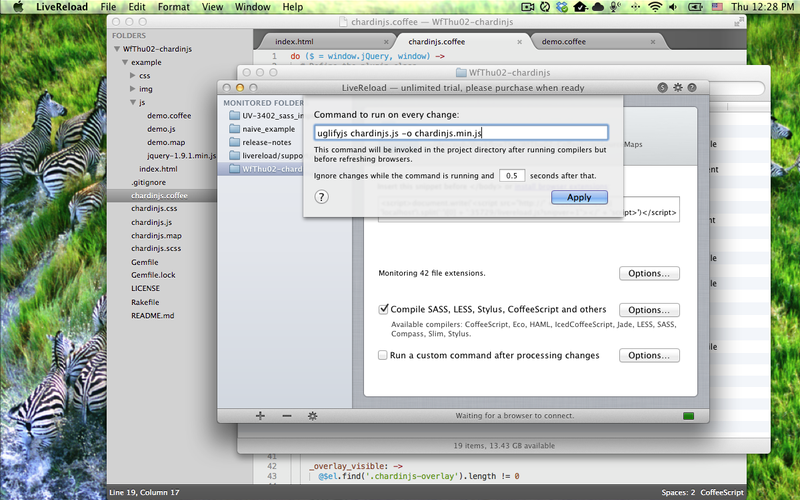Collapse the example folder in sidebar
800x500 pixels.
[x=125, y=62]
